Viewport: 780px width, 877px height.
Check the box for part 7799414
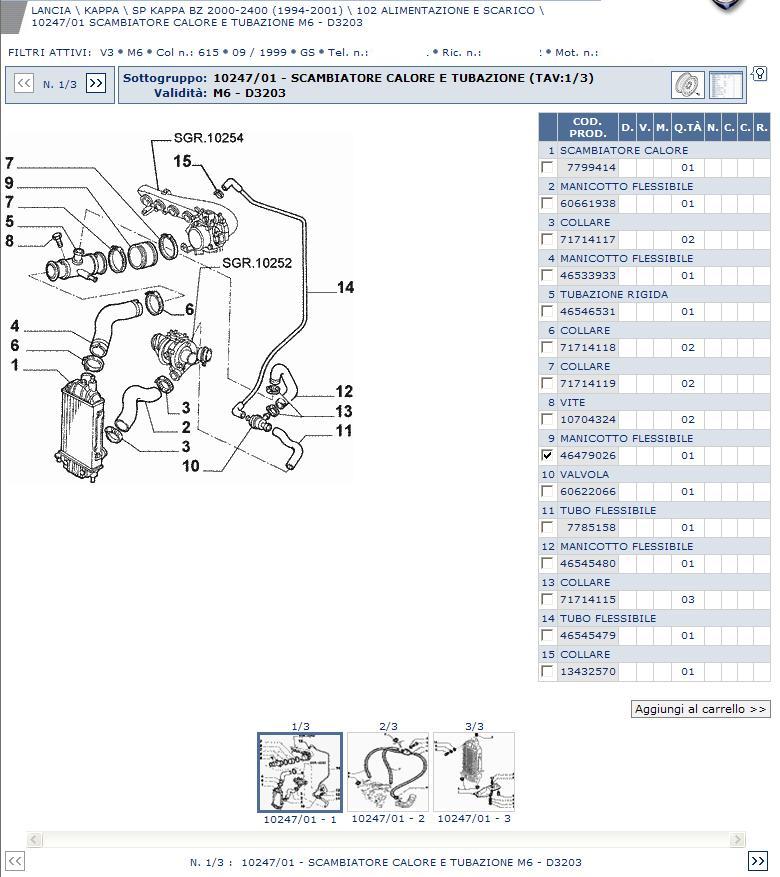point(547,167)
